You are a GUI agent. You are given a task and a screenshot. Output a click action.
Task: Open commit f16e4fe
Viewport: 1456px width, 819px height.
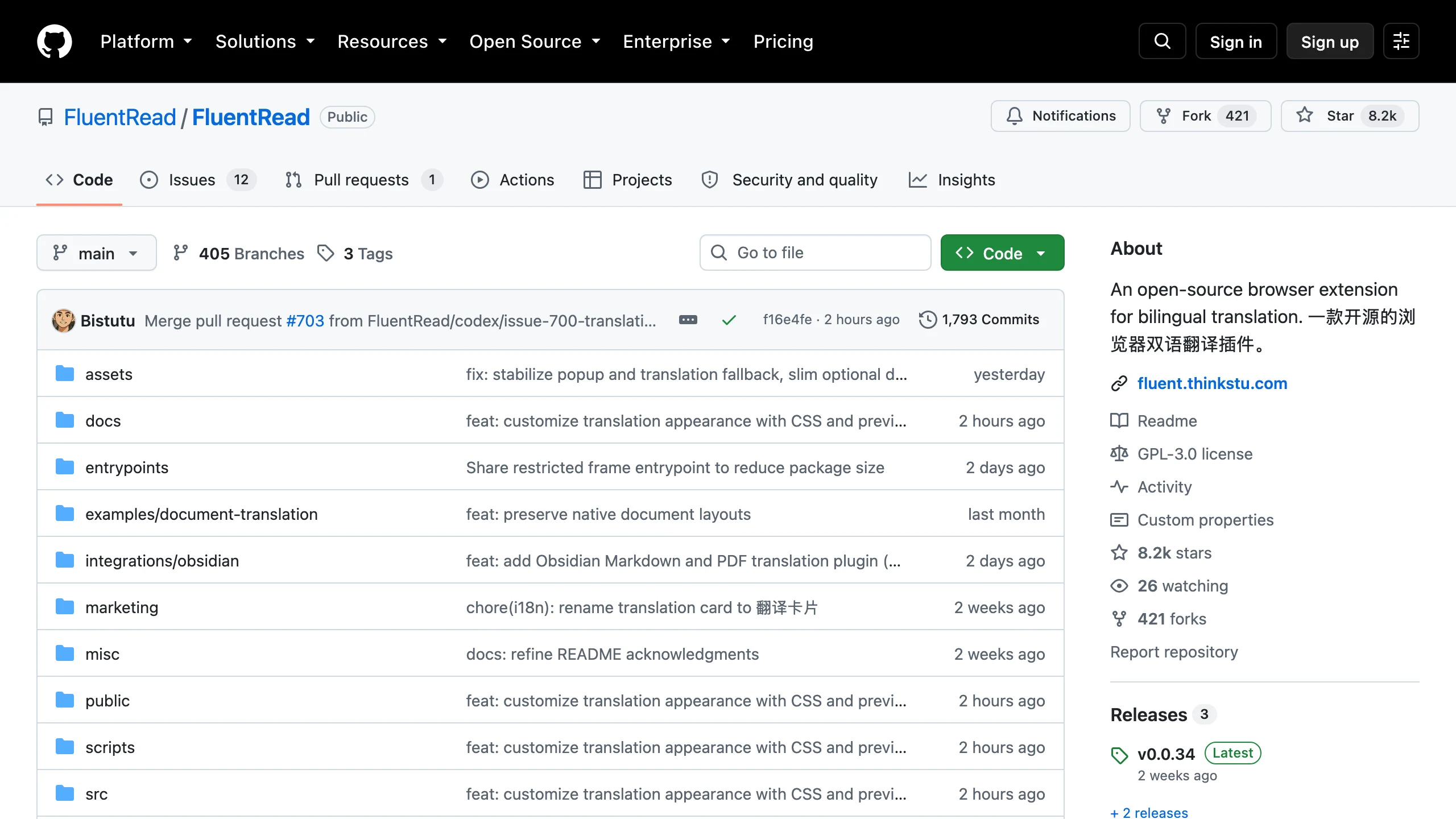pos(787,320)
